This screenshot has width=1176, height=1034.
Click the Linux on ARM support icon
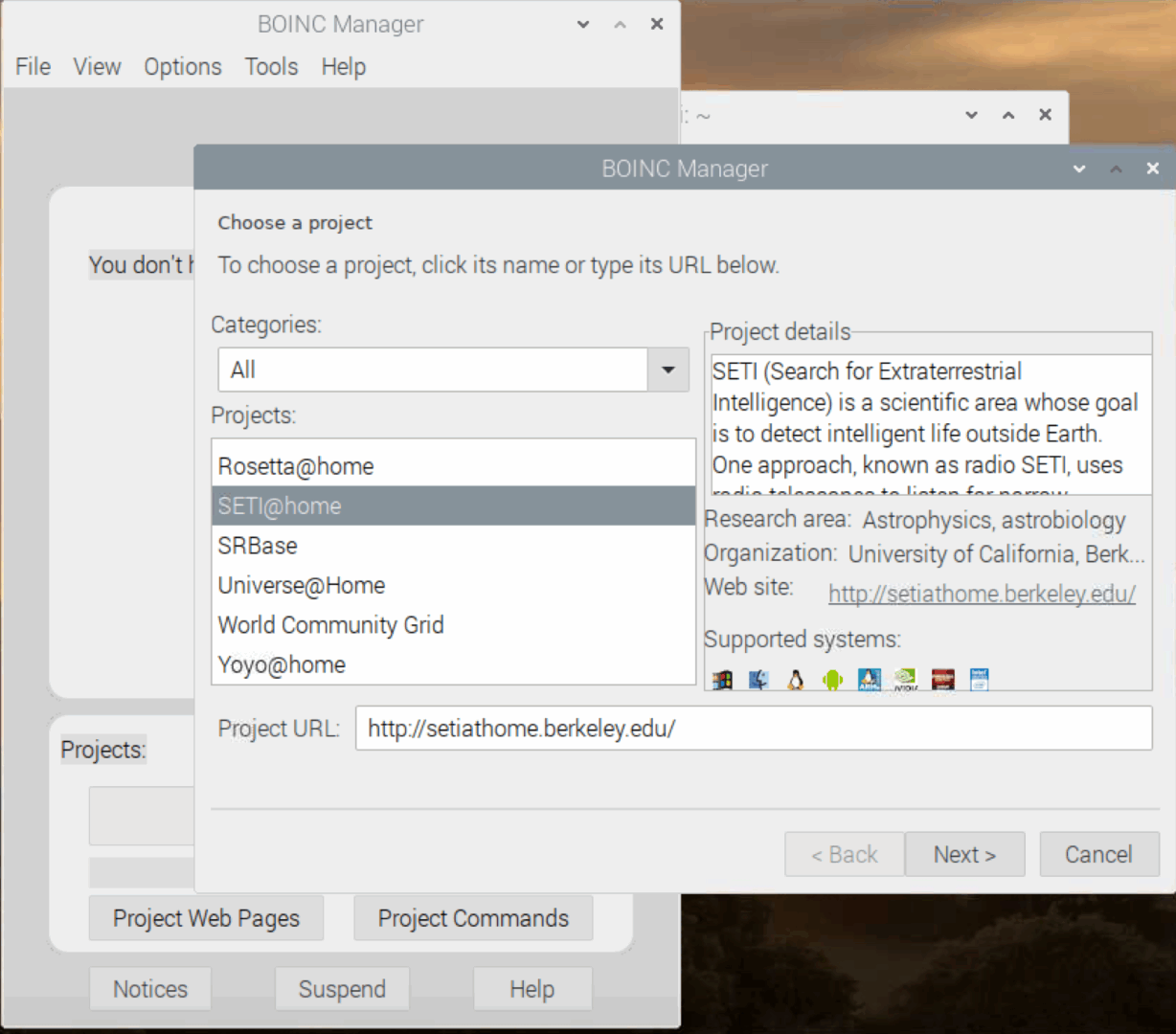point(869,679)
